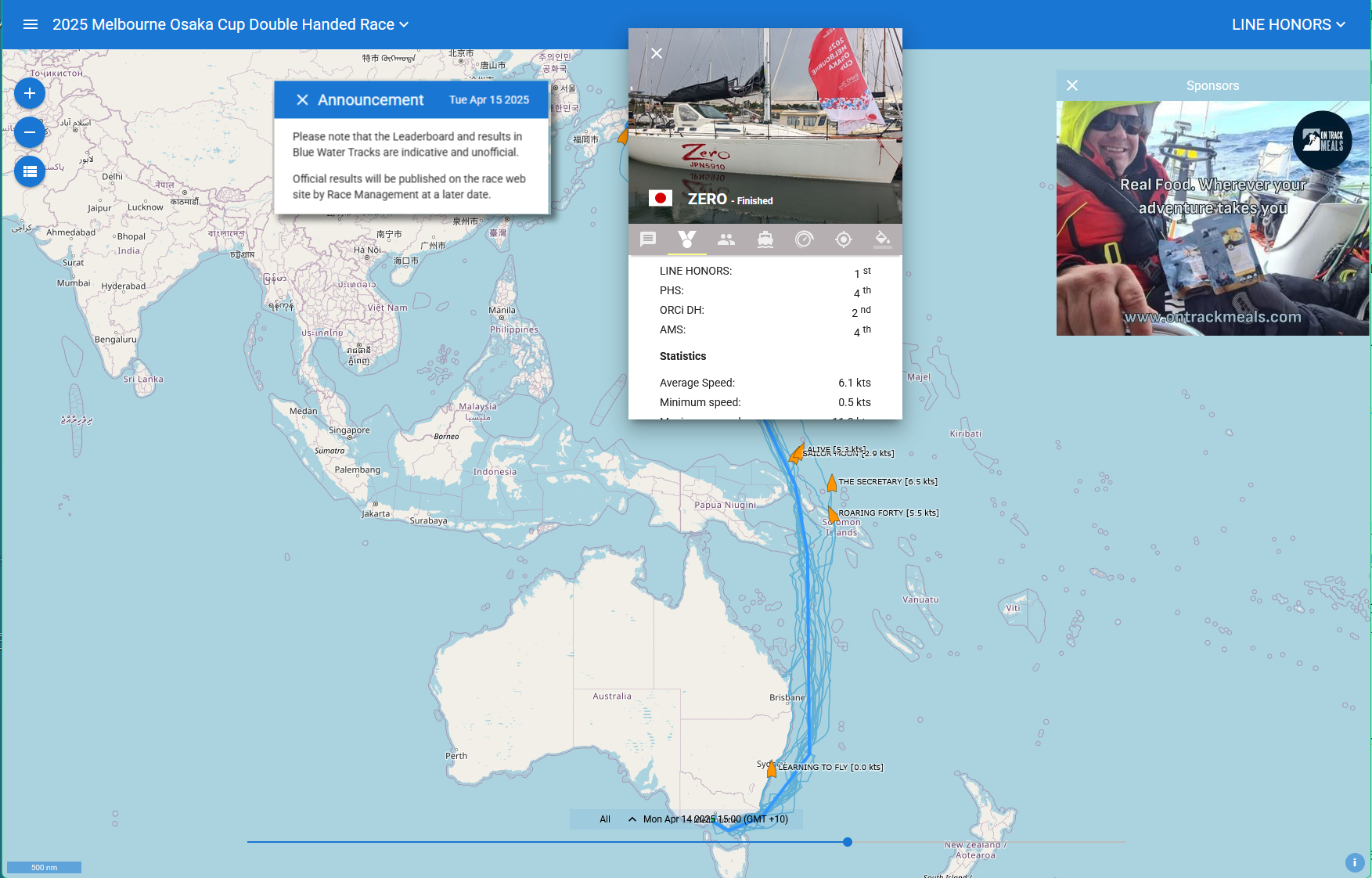Show boat details via ship icon
Screen dimensions: 1372x878
click(765, 239)
